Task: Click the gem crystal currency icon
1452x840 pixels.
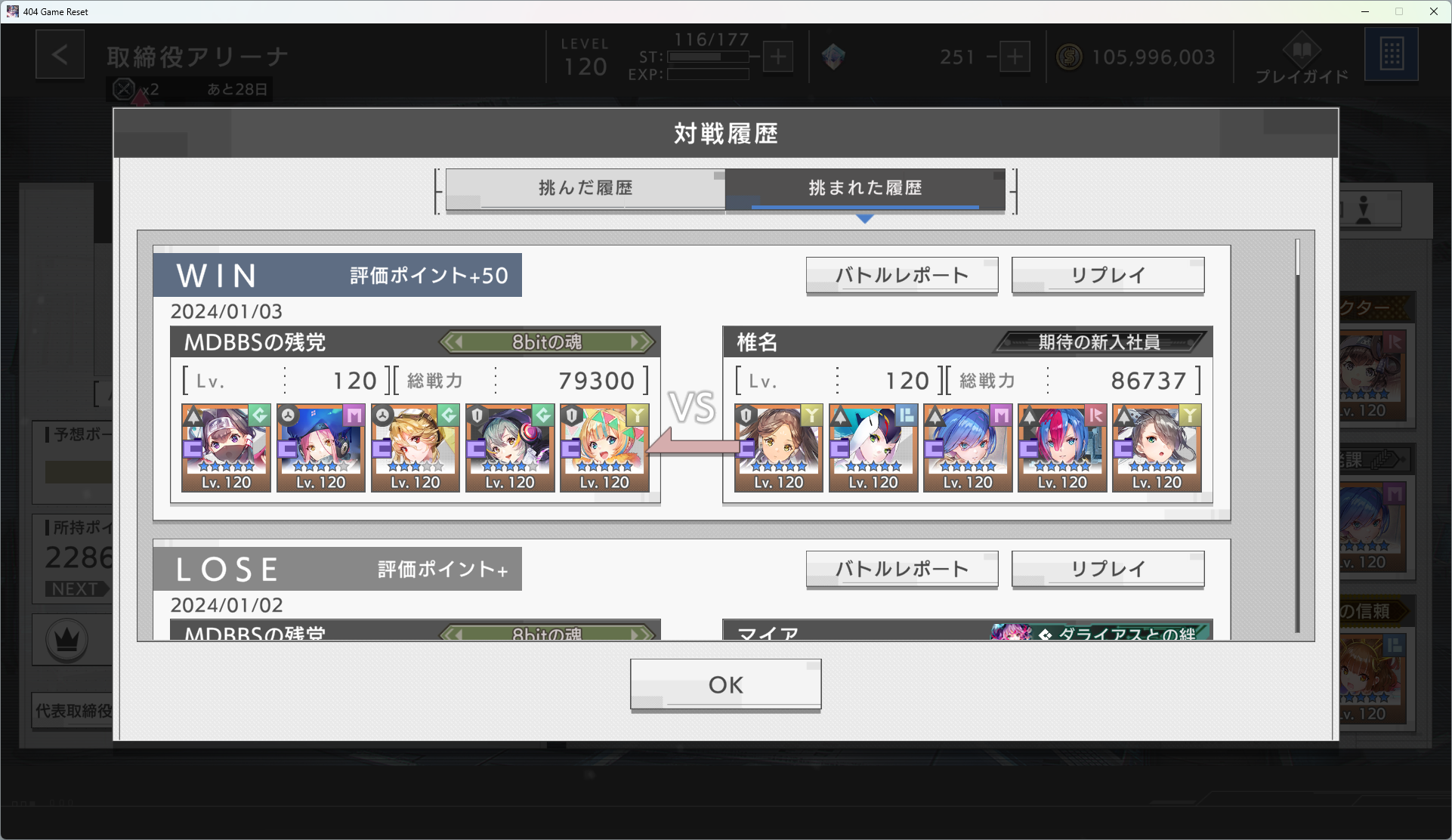Action: 833,57
